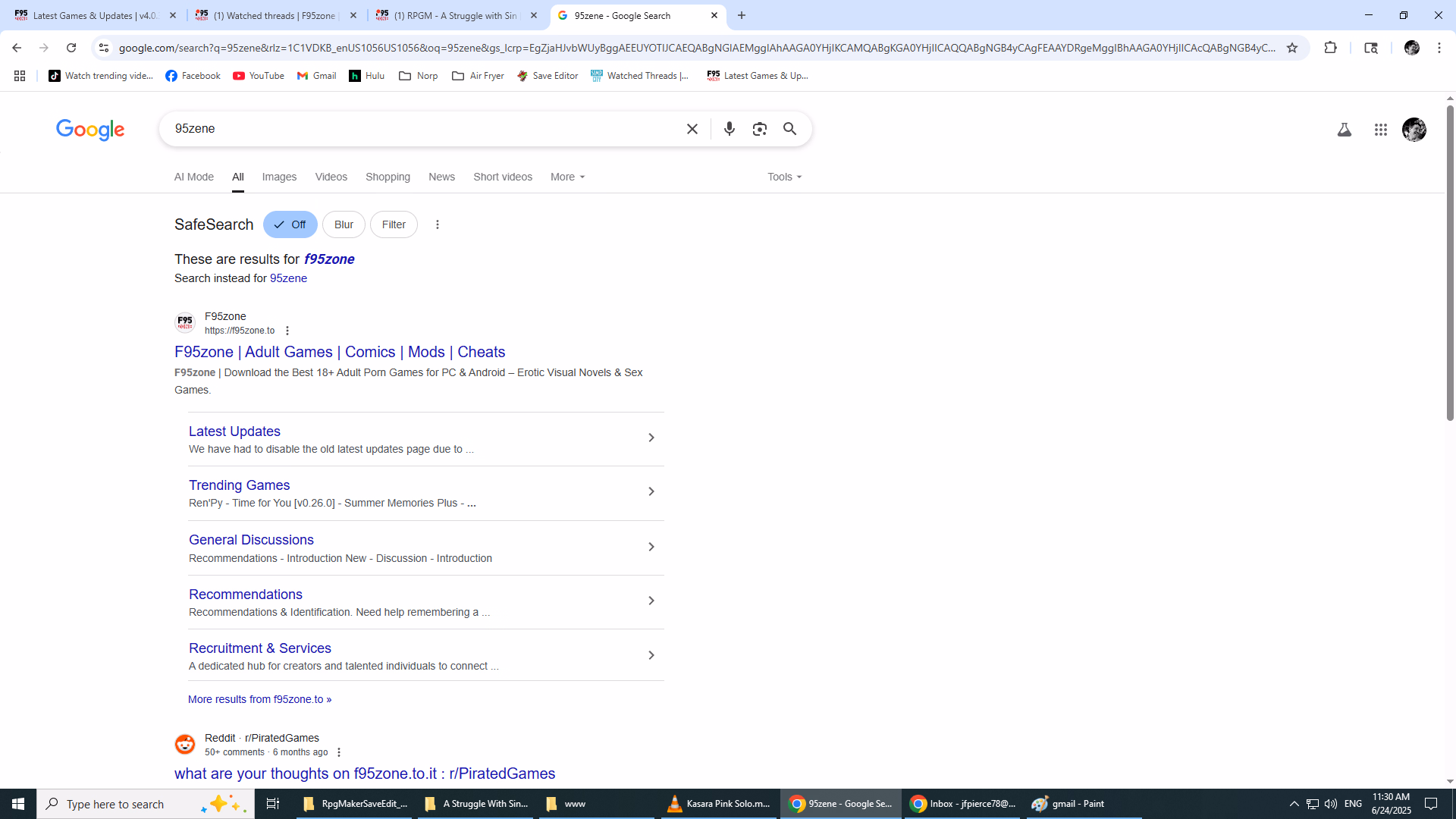The height and width of the screenshot is (819, 1456).
Task: View site information icon in address bar
Action: tap(104, 48)
